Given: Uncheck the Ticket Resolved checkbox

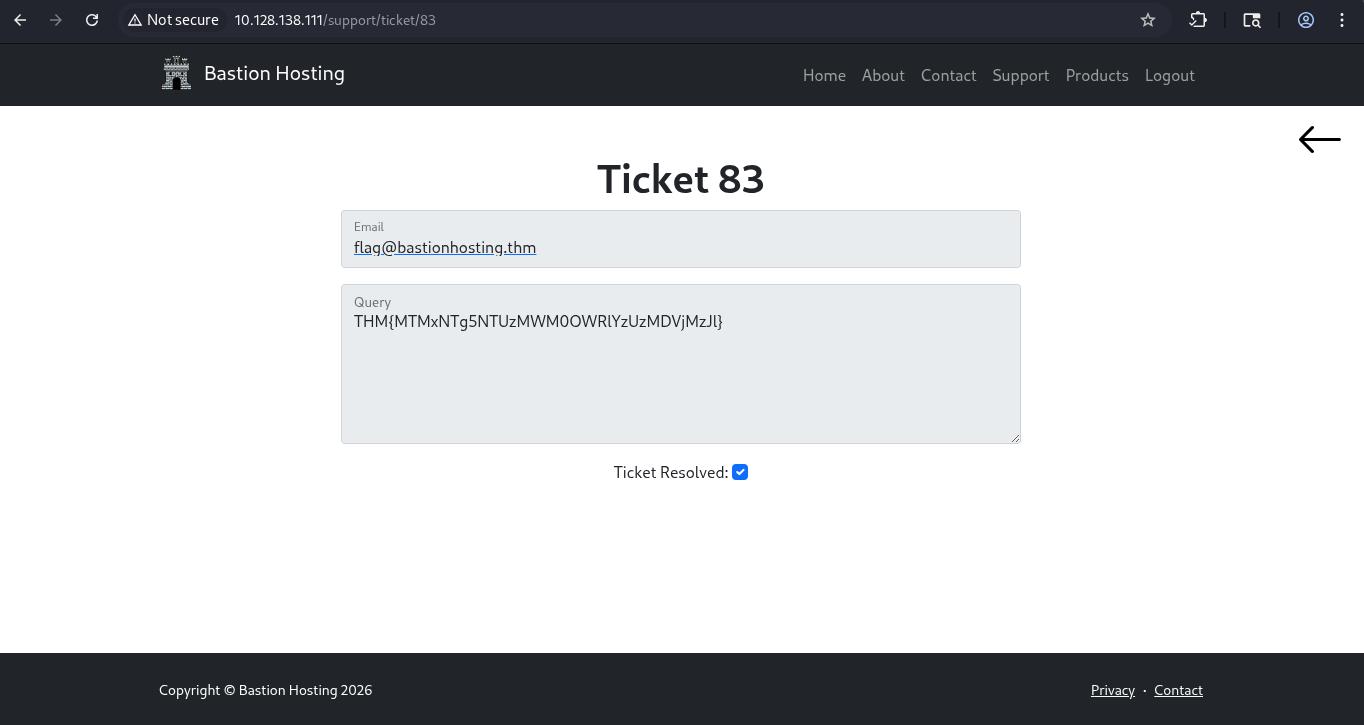Looking at the screenshot, I should 740,472.
